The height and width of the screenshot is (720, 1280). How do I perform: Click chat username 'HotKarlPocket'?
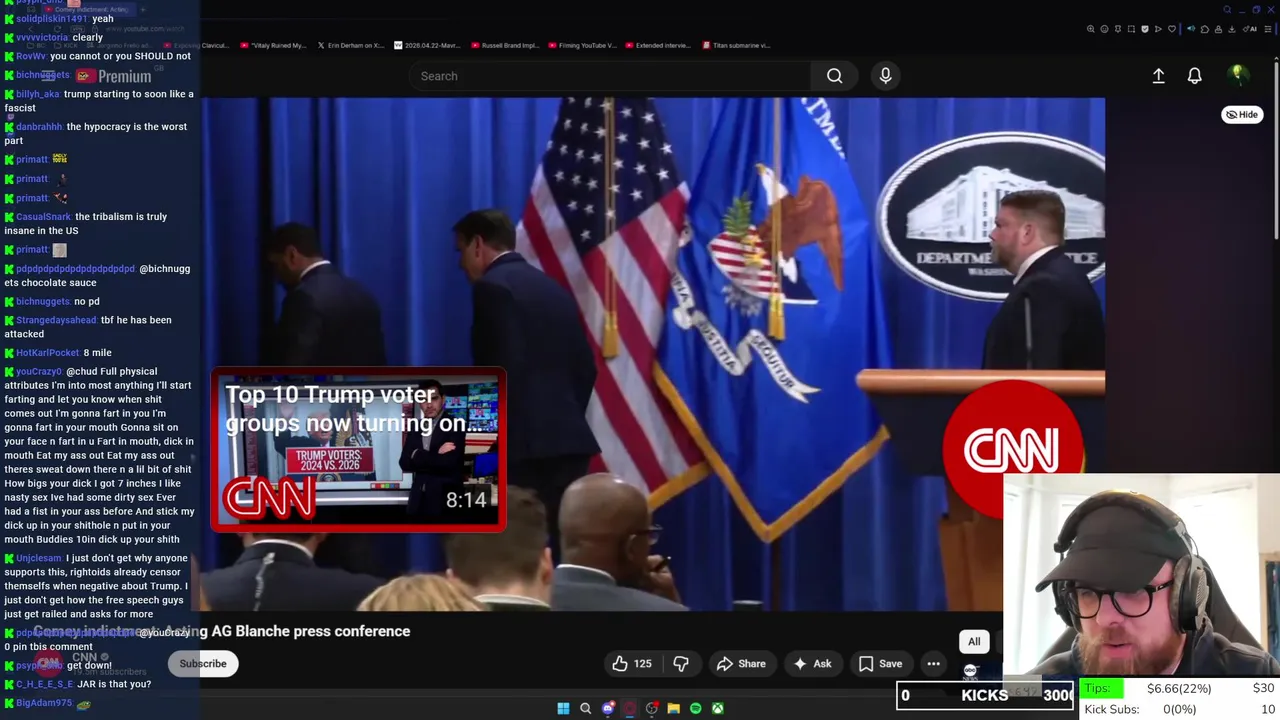coord(47,353)
